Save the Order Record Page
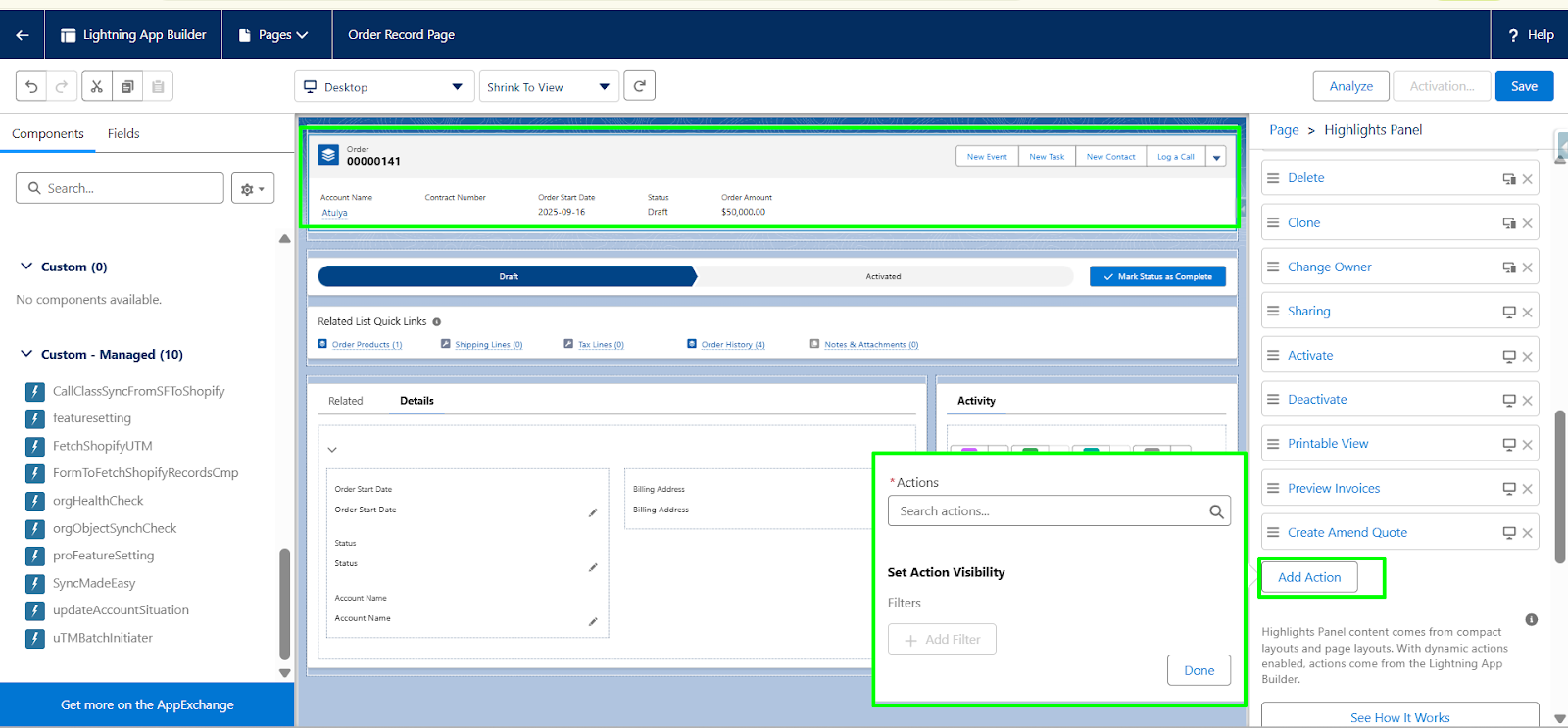Screen dimensions: 1568x728 click(1524, 86)
